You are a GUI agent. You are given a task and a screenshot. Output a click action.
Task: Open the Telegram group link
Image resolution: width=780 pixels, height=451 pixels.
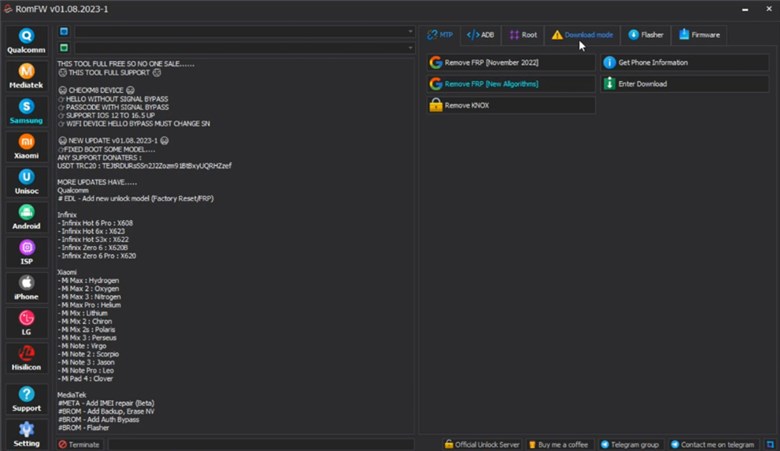[632, 444]
